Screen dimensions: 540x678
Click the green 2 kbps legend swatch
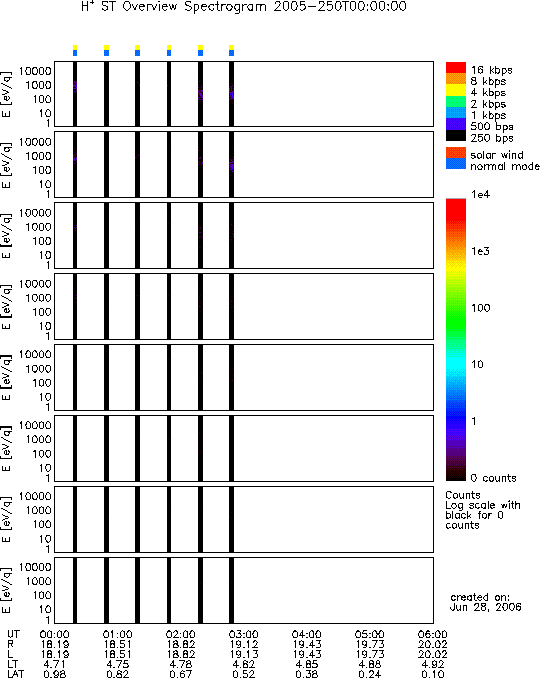[456, 101]
